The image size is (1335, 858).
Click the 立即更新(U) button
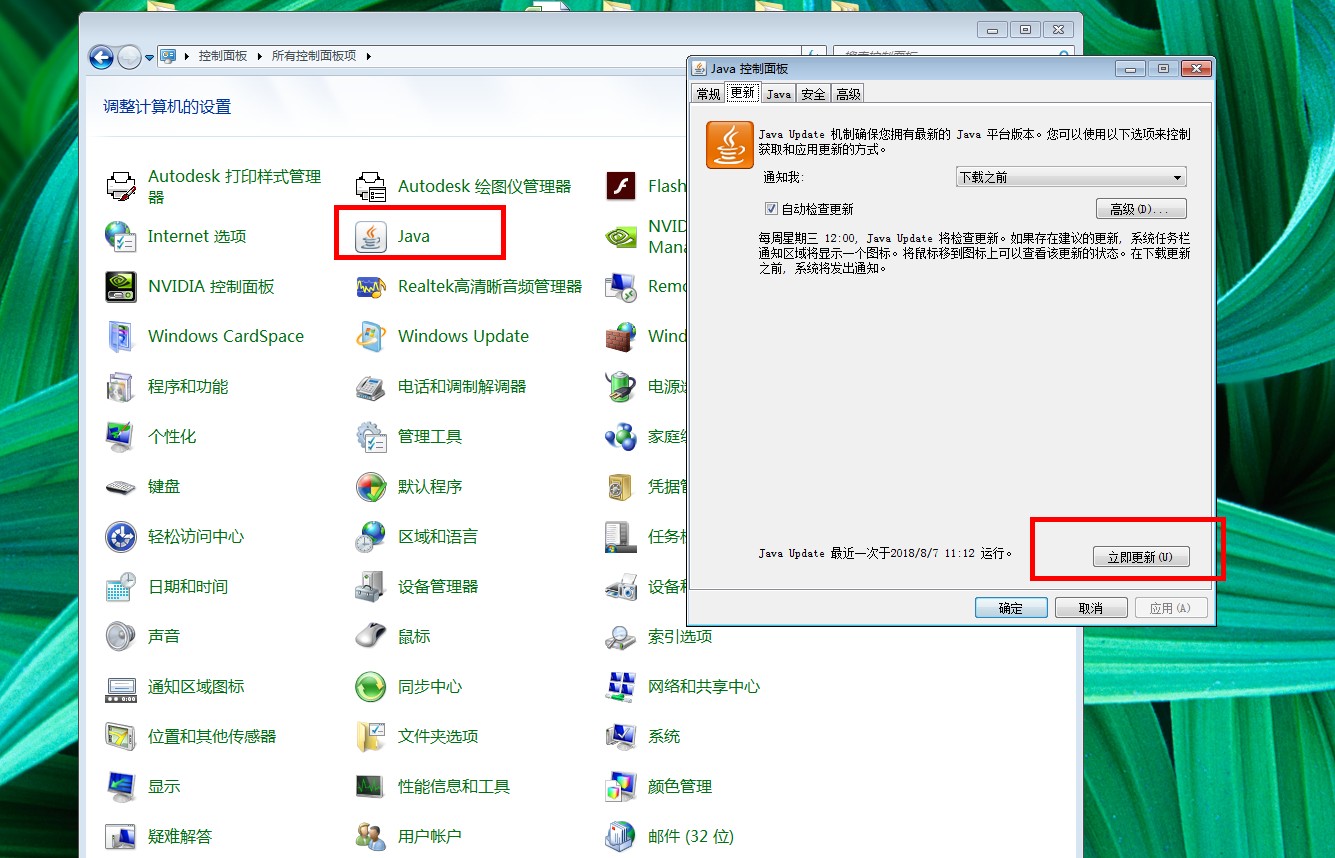tap(1141, 557)
